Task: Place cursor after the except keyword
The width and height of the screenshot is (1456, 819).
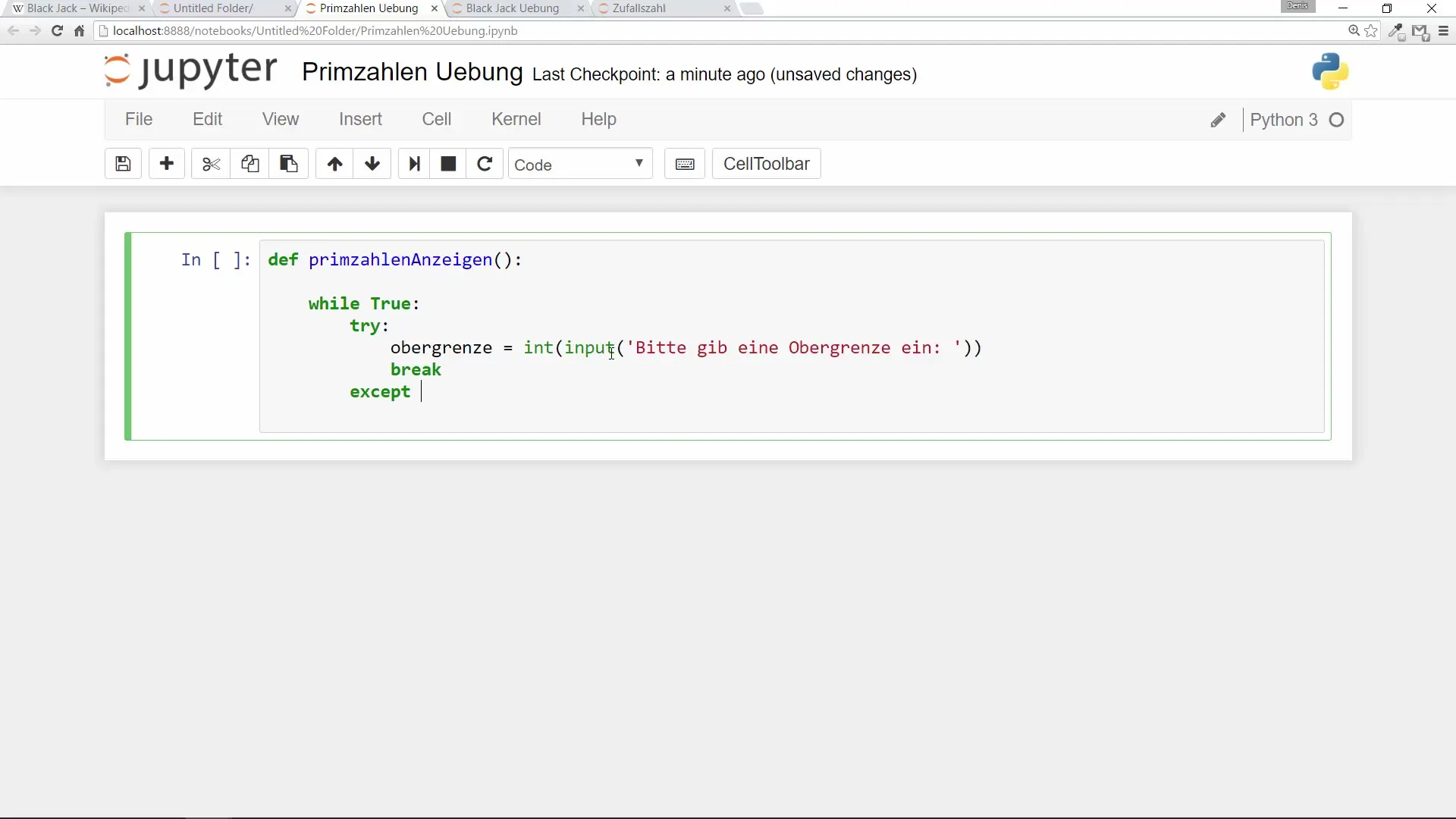Action: [422, 392]
